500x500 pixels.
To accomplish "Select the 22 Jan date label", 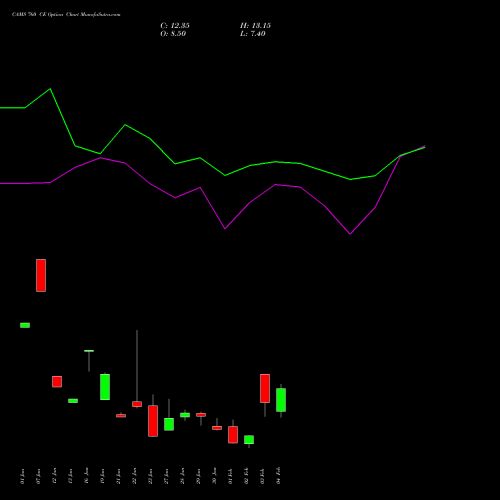I will pos(134,476).
